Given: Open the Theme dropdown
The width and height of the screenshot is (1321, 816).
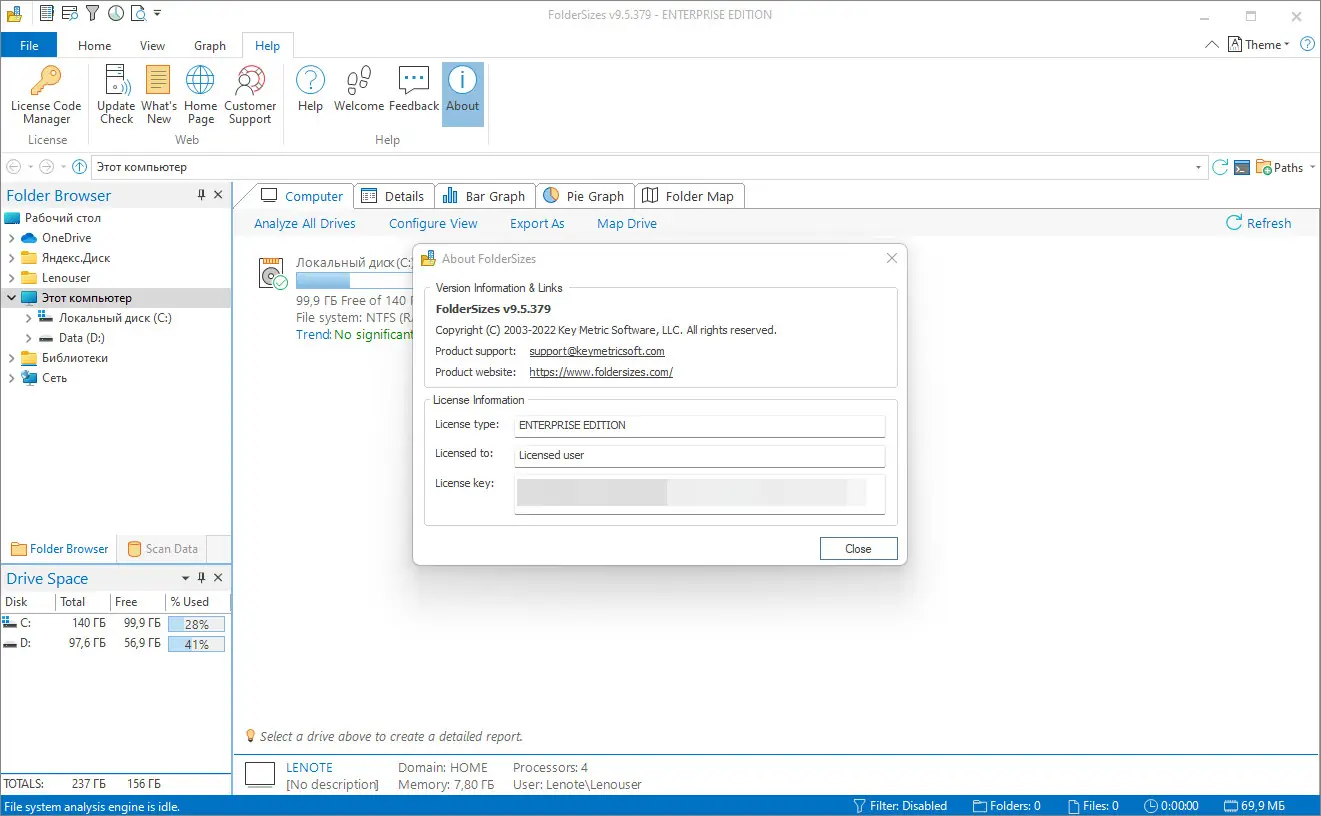Looking at the screenshot, I should coord(1259,45).
